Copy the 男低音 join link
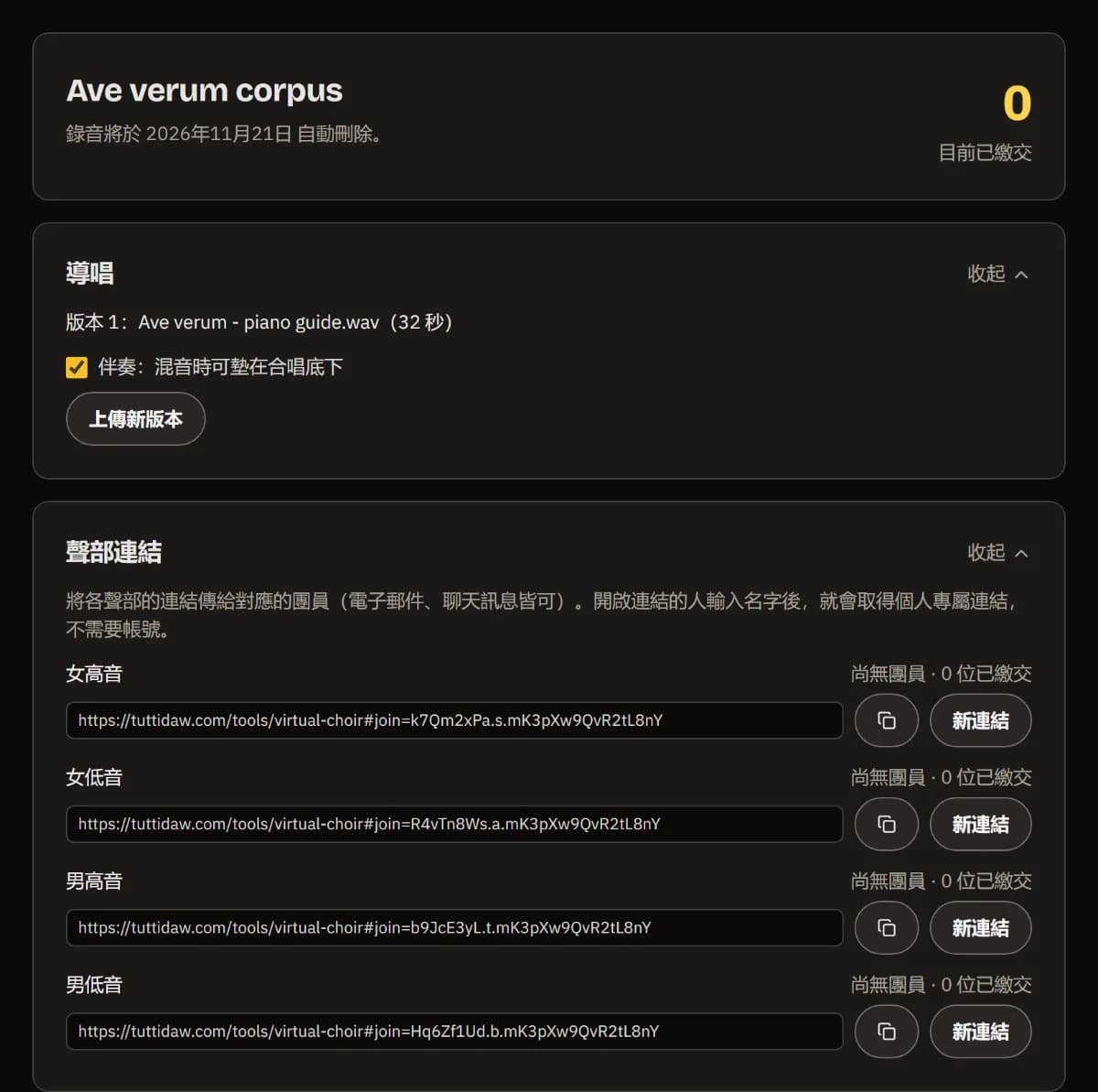 coord(886,1032)
